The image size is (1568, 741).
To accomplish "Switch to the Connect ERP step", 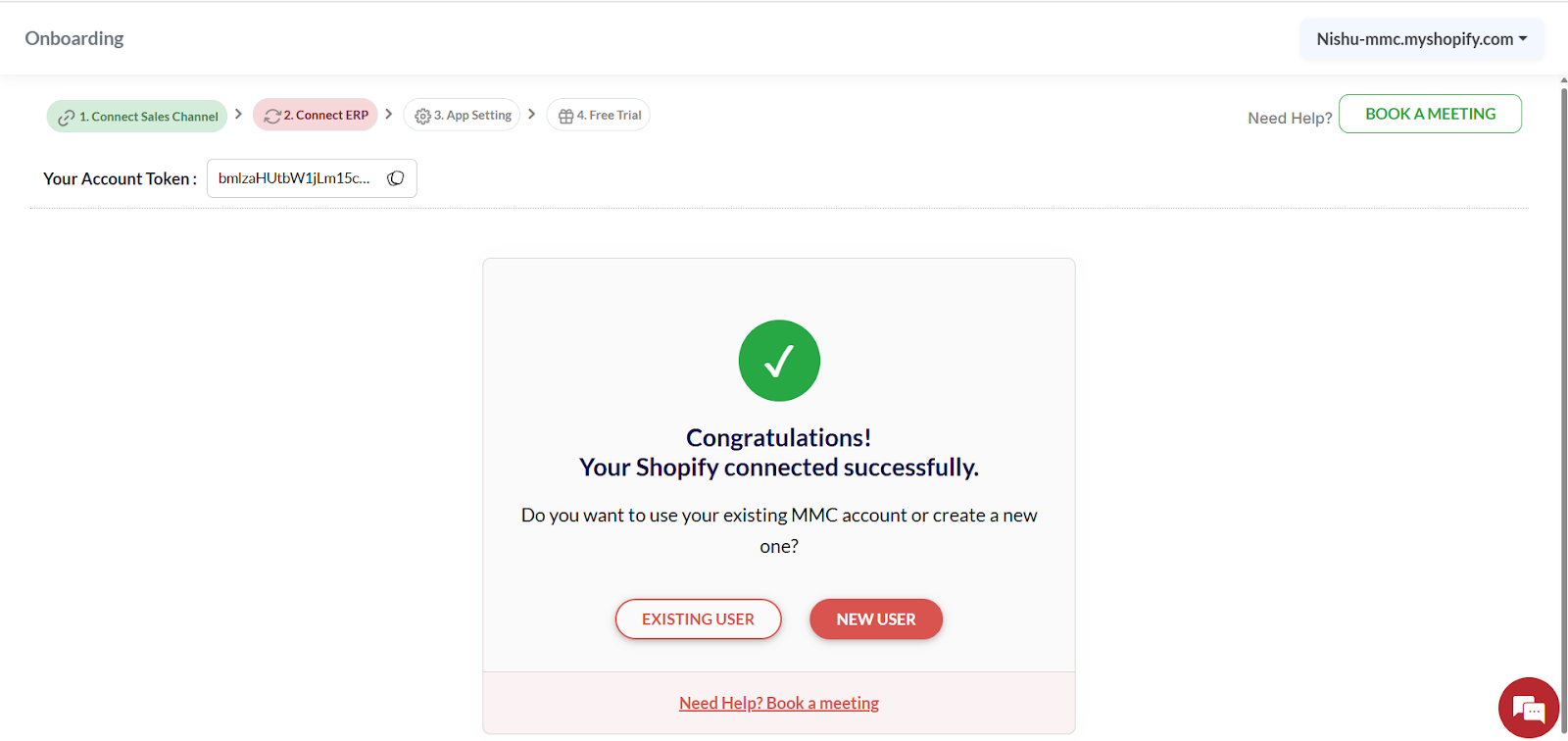I will point(323,114).
